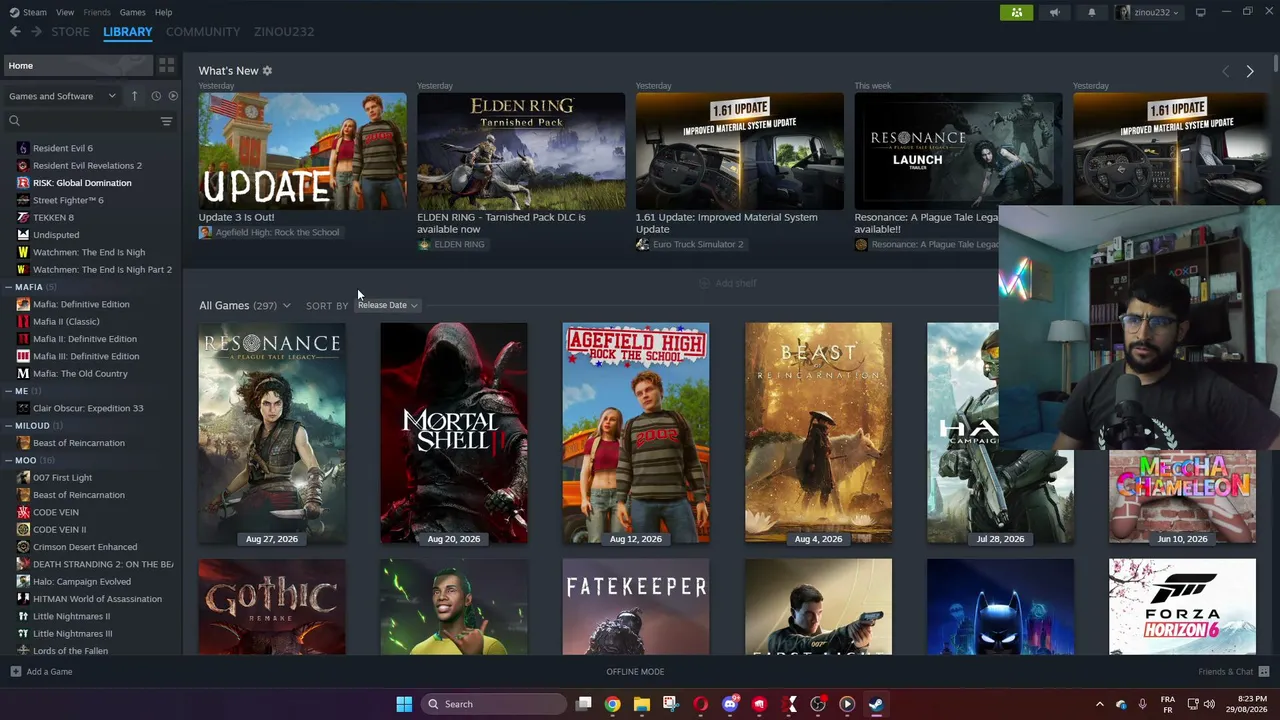
Task: Open the notifications bell
Action: pyautogui.click(x=1092, y=12)
